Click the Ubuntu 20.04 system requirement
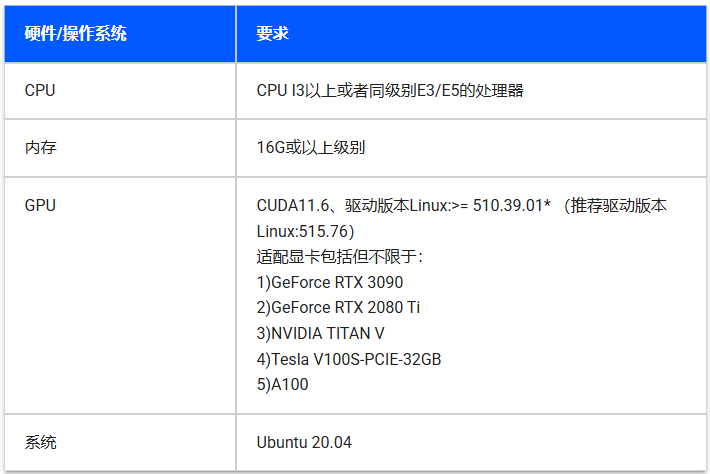 click(x=304, y=441)
